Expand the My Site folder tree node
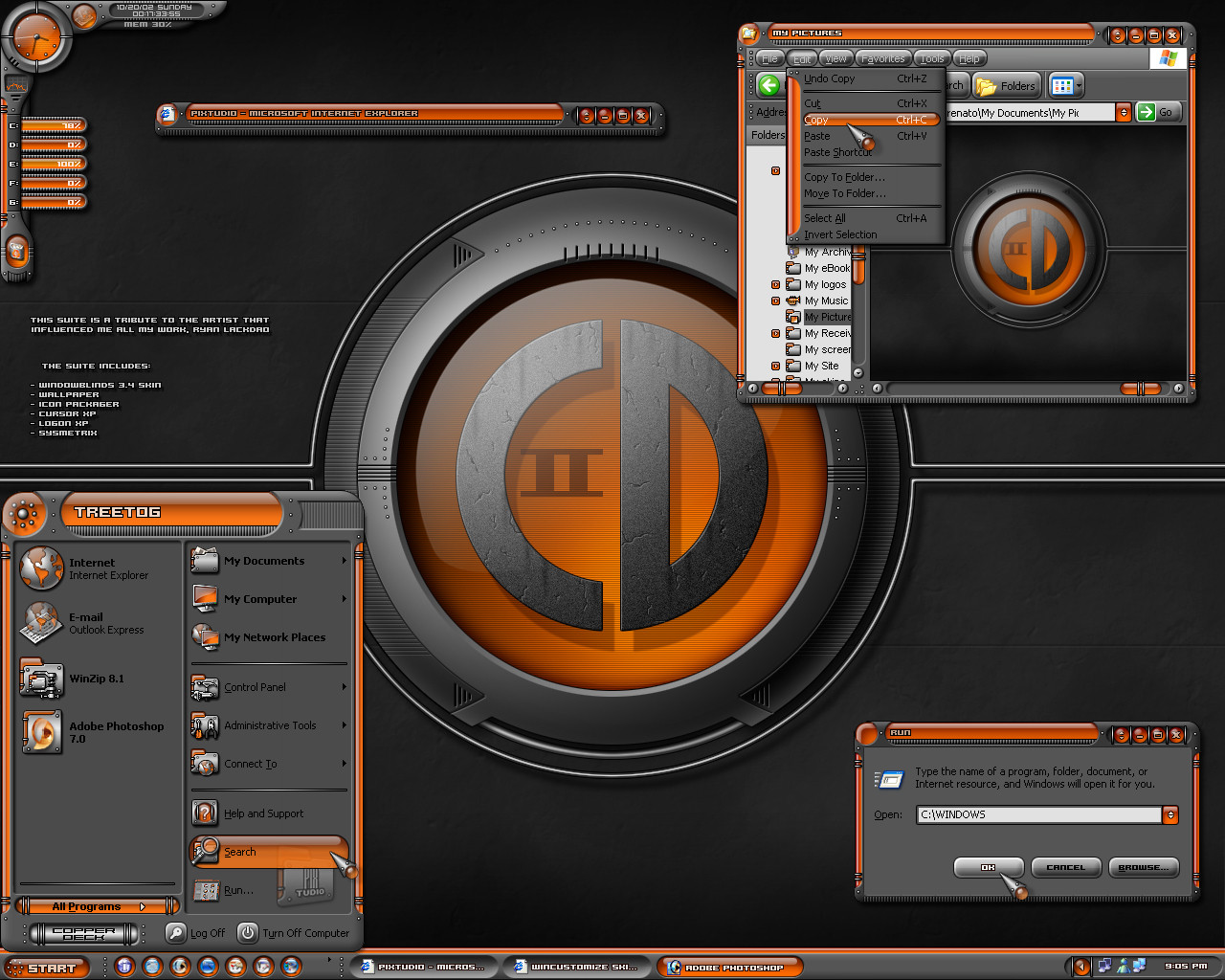The image size is (1225, 980). coord(775,366)
